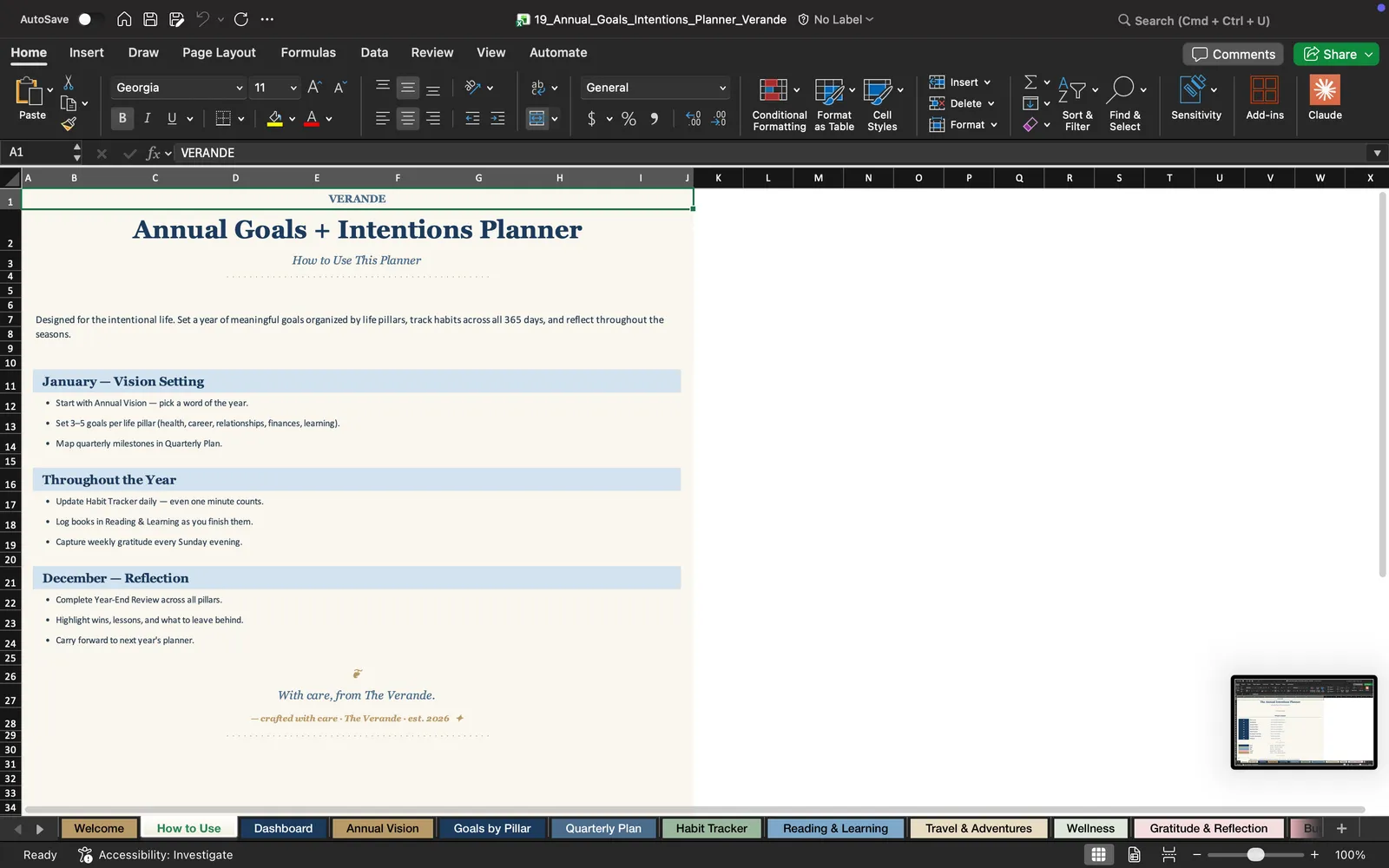The height and width of the screenshot is (868, 1389).
Task: Switch to Habit Tracker sheet tab
Action: pyautogui.click(x=711, y=828)
